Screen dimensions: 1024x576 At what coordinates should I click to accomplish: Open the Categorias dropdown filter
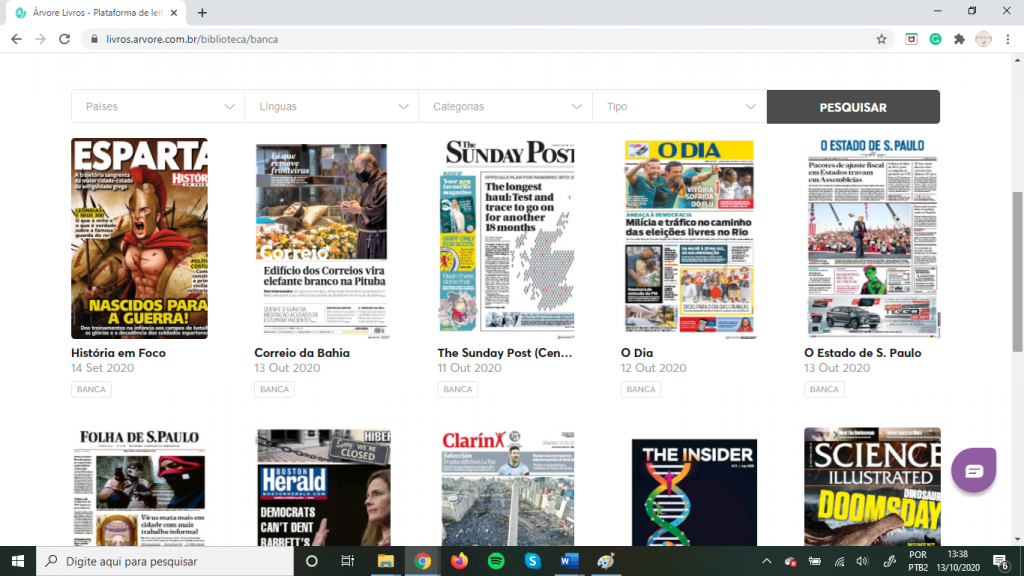click(x=505, y=107)
